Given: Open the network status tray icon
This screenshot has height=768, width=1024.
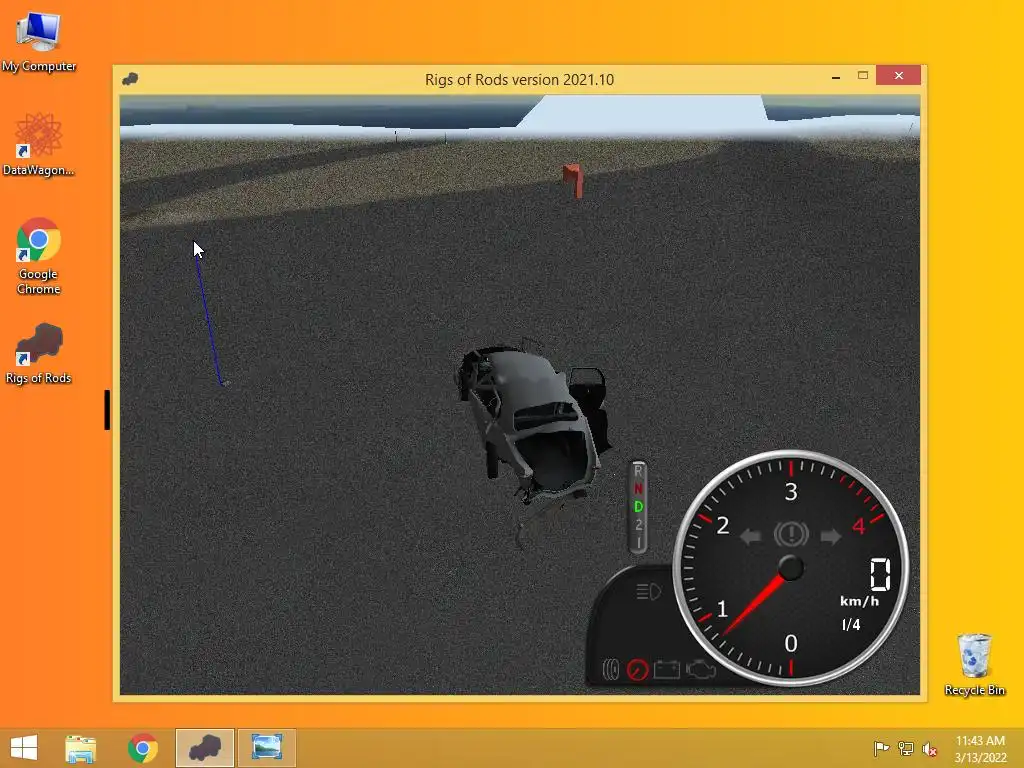Looking at the screenshot, I should point(906,748).
